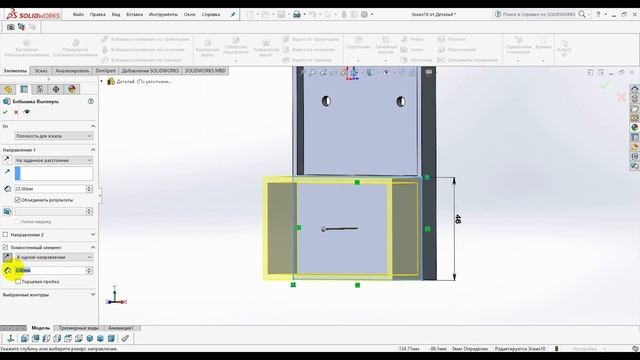This screenshot has width=640, height=360.
Task: Click the Undo toolbar icon
Action: tap(312, 14)
